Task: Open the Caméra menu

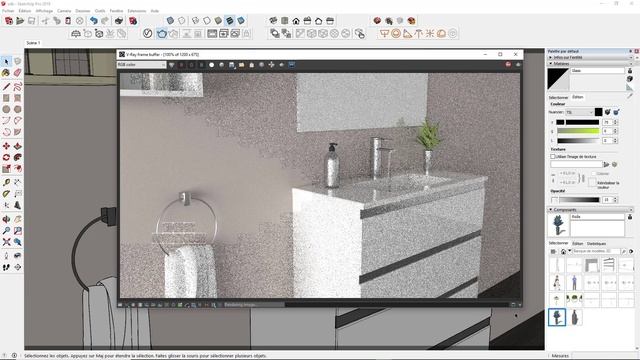Action: [64, 11]
